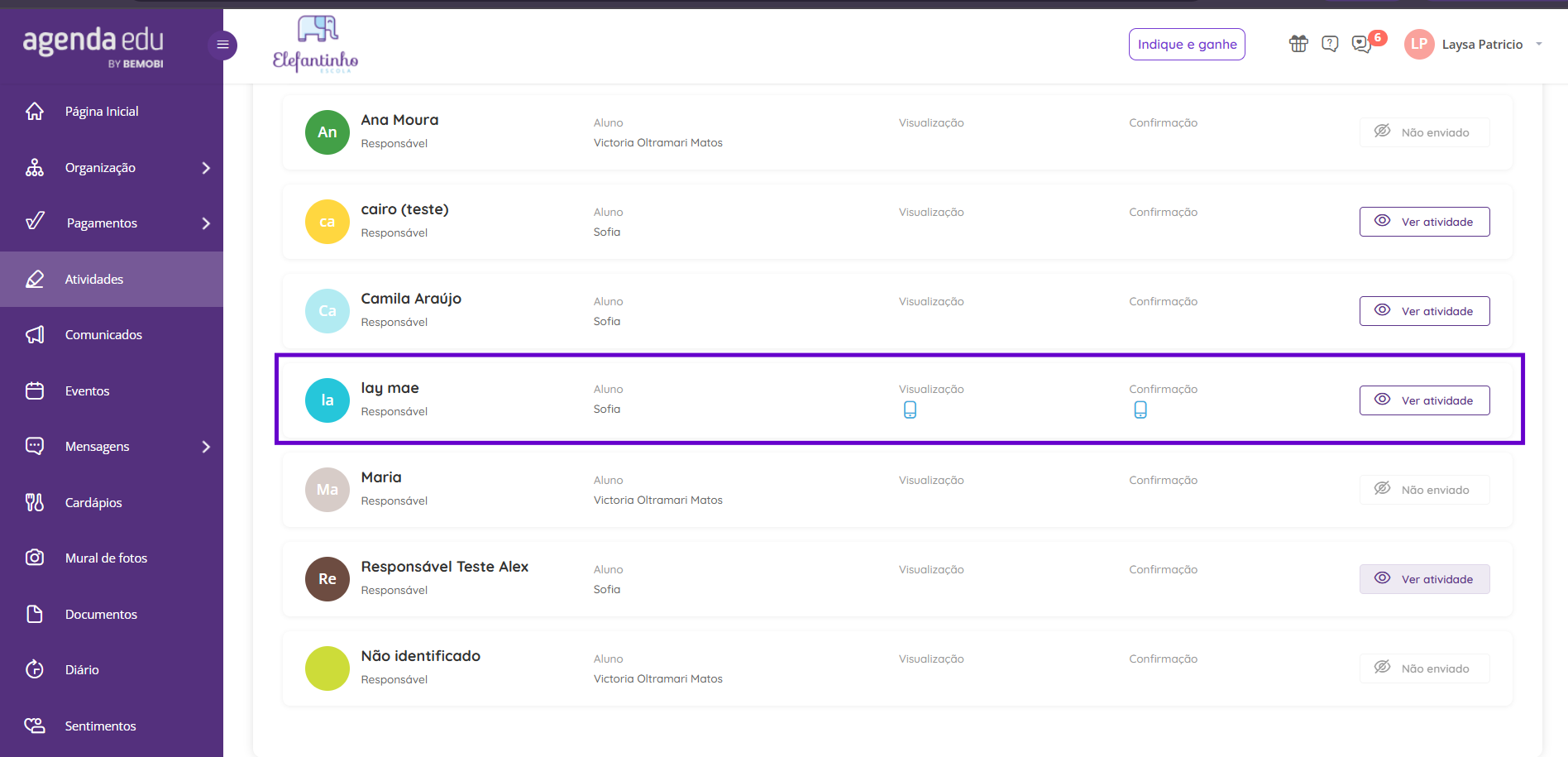The width and height of the screenshot is (1568, 757).
Task: Click cairo (teste) yellow avatar
Action: pyautogui.click(x=327, y=222)
